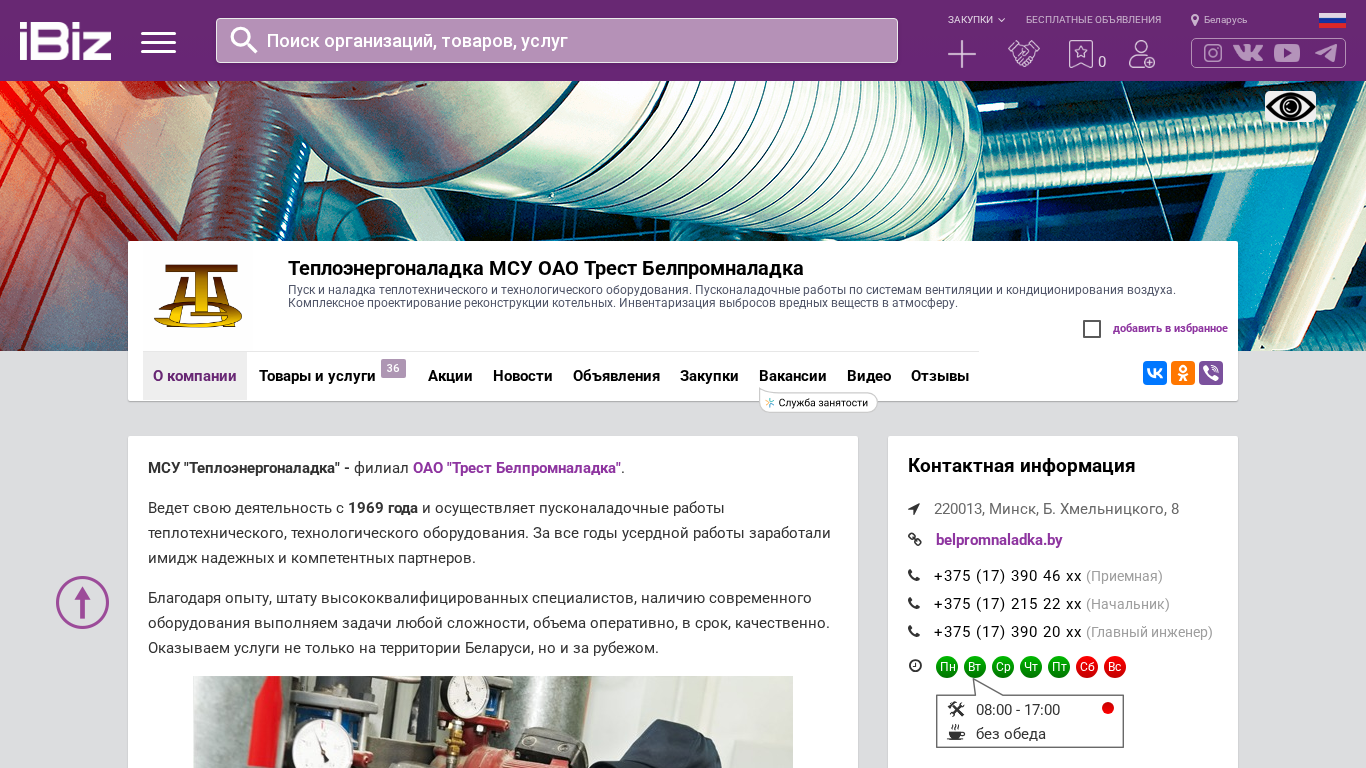Click the search magnifier icon
Viewport: 1366px width, 768px height.
[244, 40]
